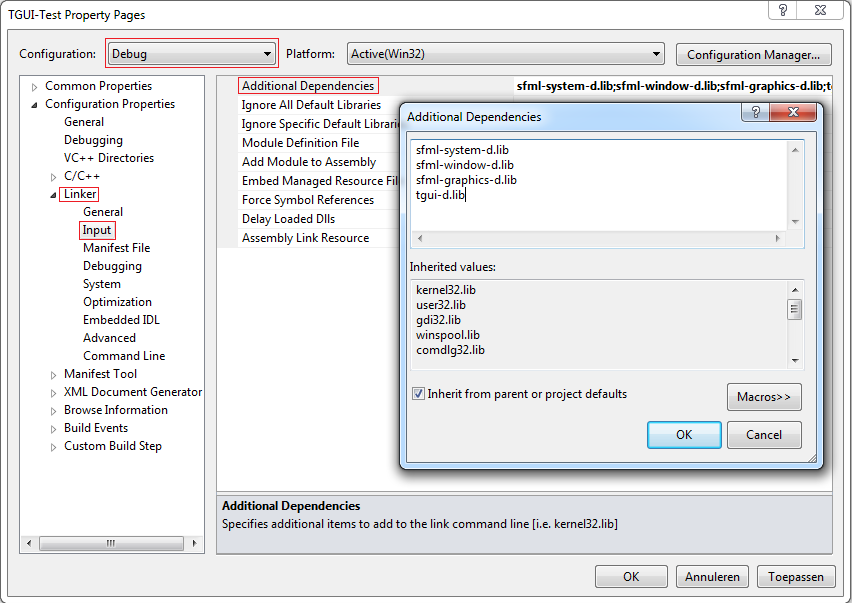Click kernel32.lib in Inherited values
The image size is (852, 603).
tap(446, 290)
